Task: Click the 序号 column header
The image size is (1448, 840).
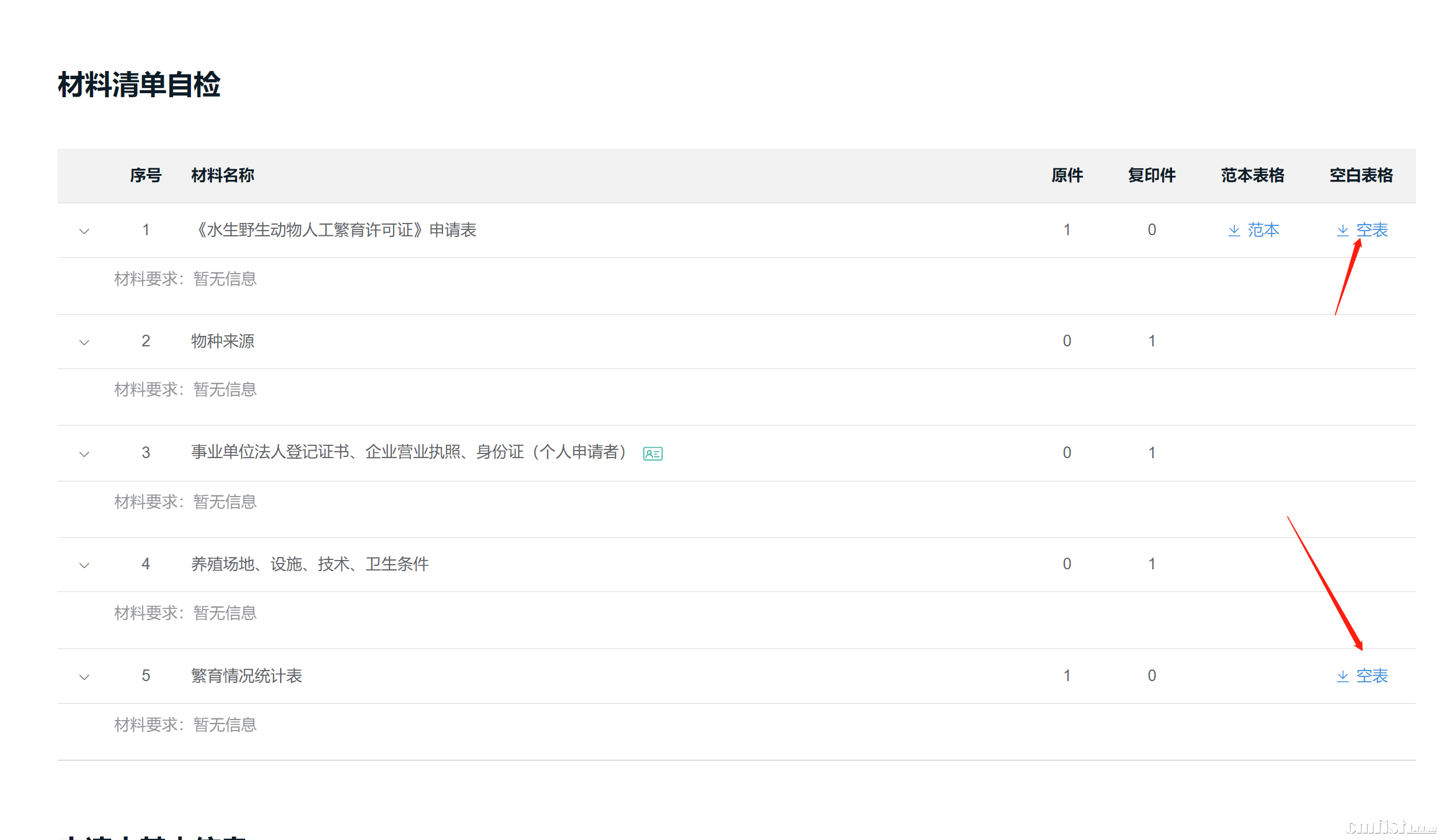Action: pos(146,175)
